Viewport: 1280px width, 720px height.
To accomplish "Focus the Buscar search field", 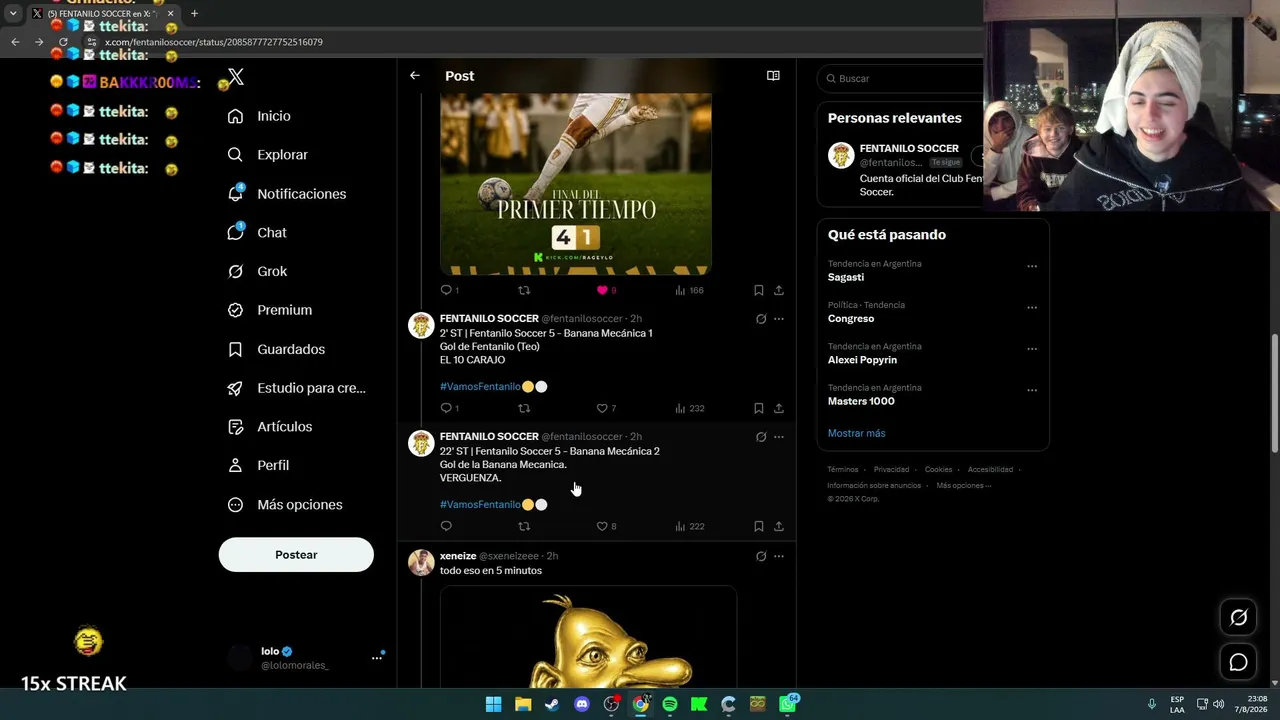I will (902, 78).
